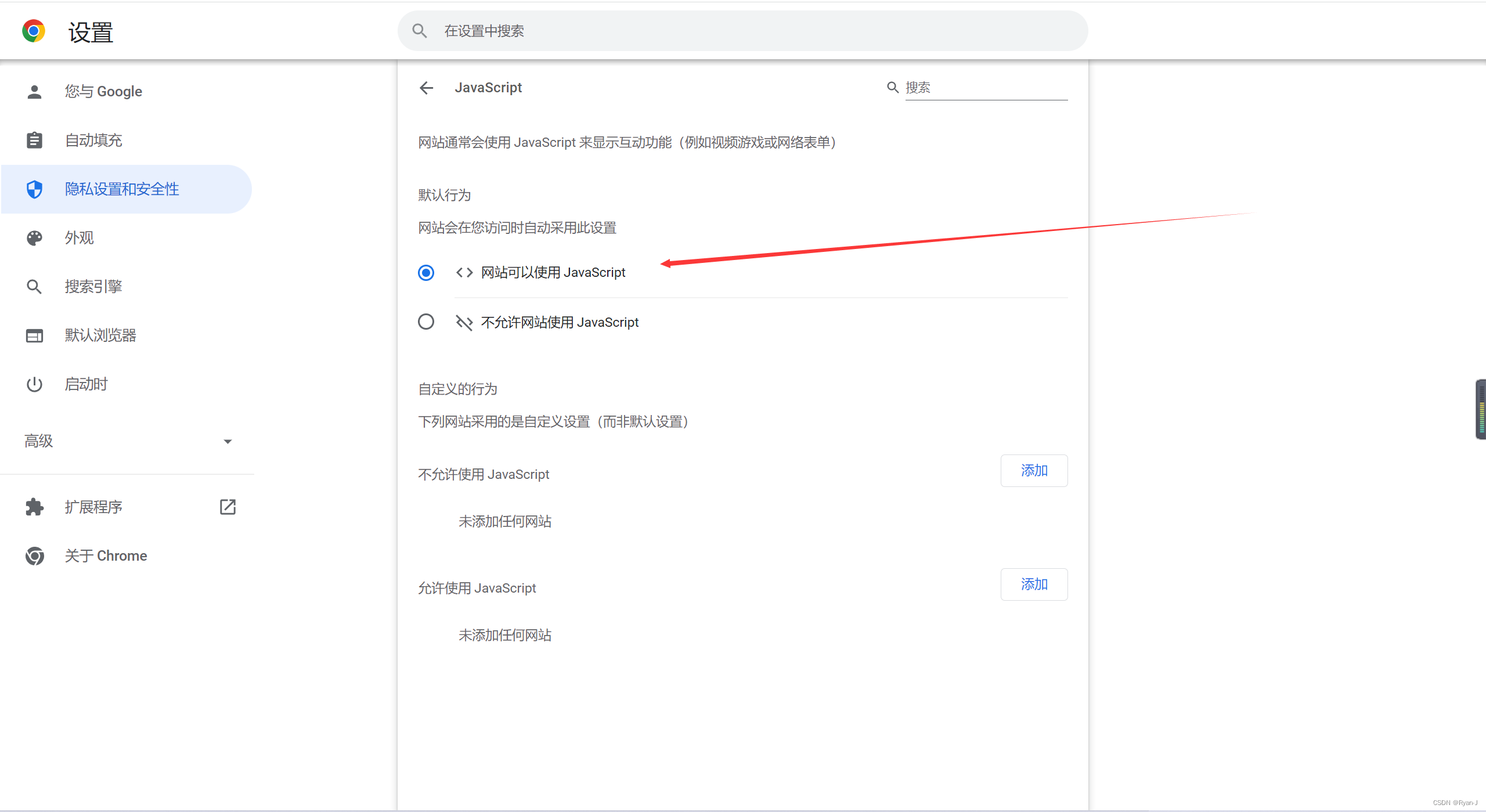Viewport: 1486px width, 812px height.
Task: Click the magnifier icon in the main settings search bar
Action: 420,31
